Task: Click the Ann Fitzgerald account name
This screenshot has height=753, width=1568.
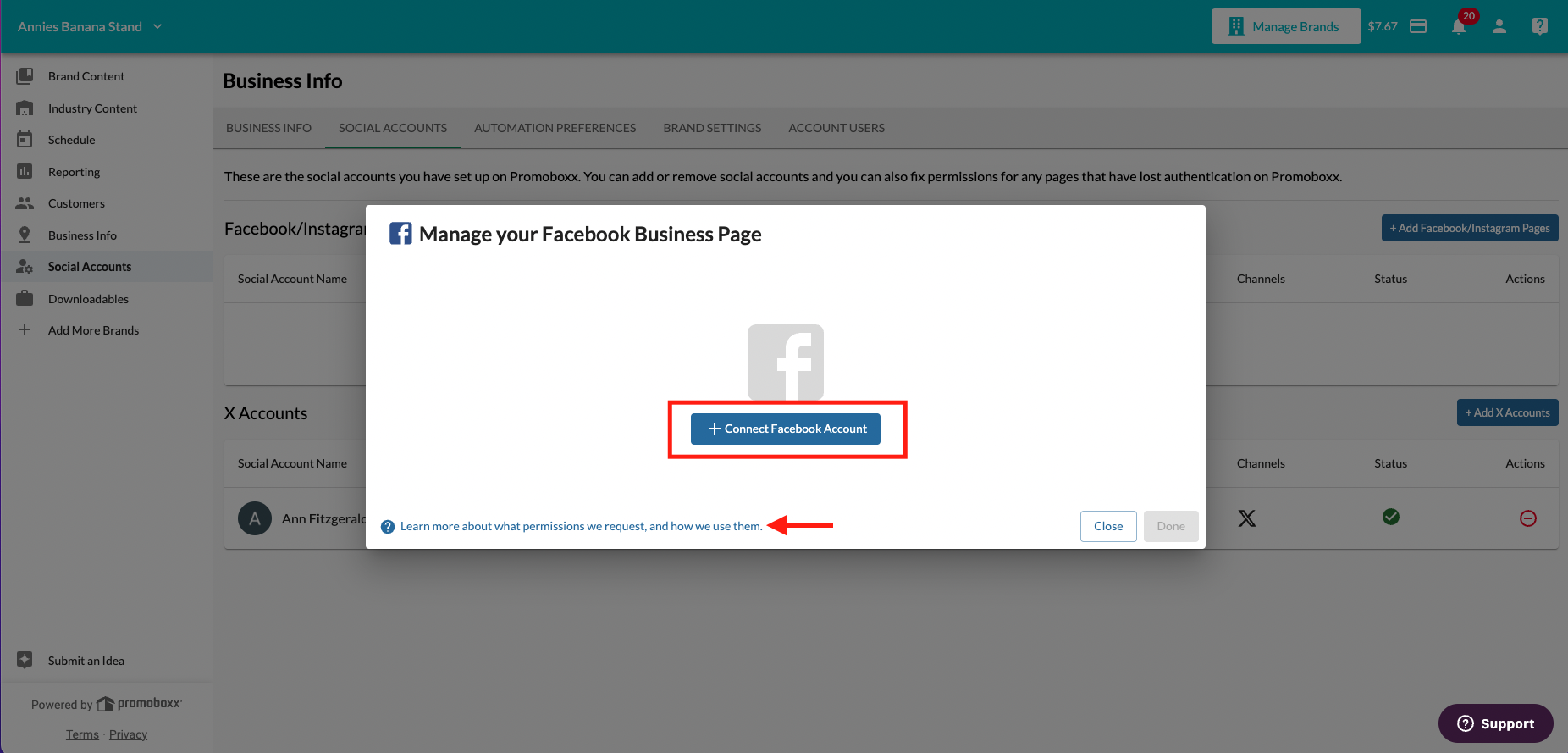Action: pyautogui.click(x=323, y=518)
